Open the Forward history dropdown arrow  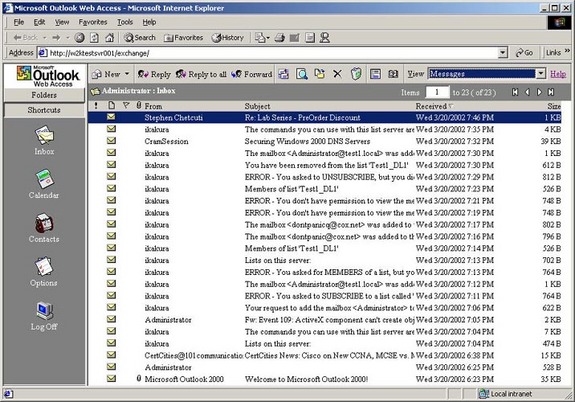click(67, 37)
